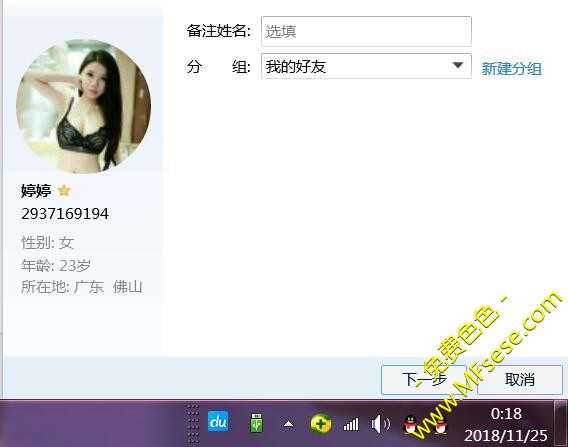The image size is (568, 447).
Task: Click the circular profile avatar thumbnail
Action: pyautogui.click(x=84, y=106)
